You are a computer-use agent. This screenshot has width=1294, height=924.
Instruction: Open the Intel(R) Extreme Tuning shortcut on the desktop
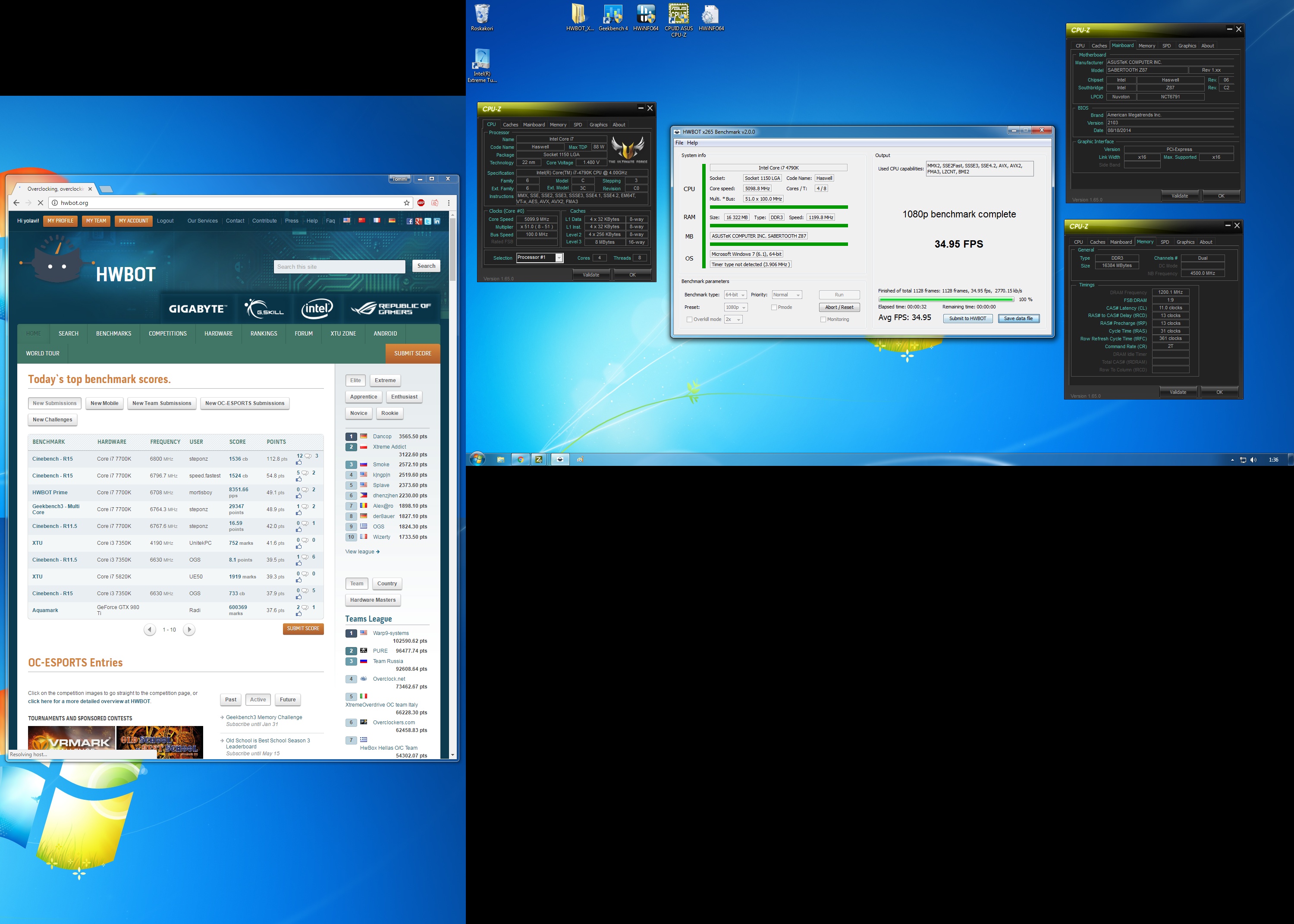click(482, 66)
